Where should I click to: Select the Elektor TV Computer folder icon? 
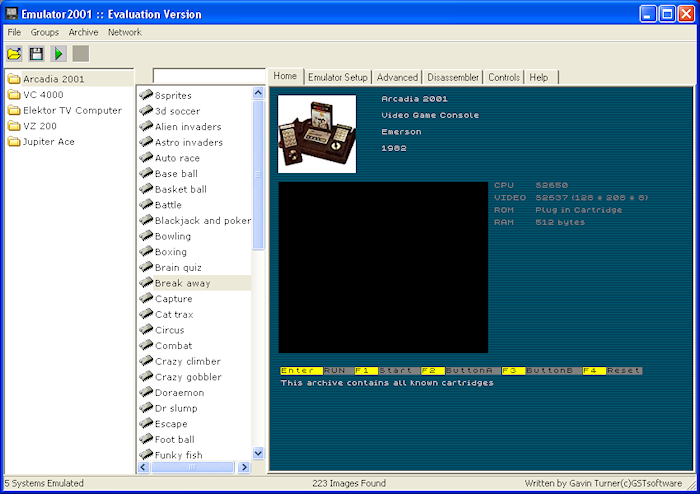14,110
